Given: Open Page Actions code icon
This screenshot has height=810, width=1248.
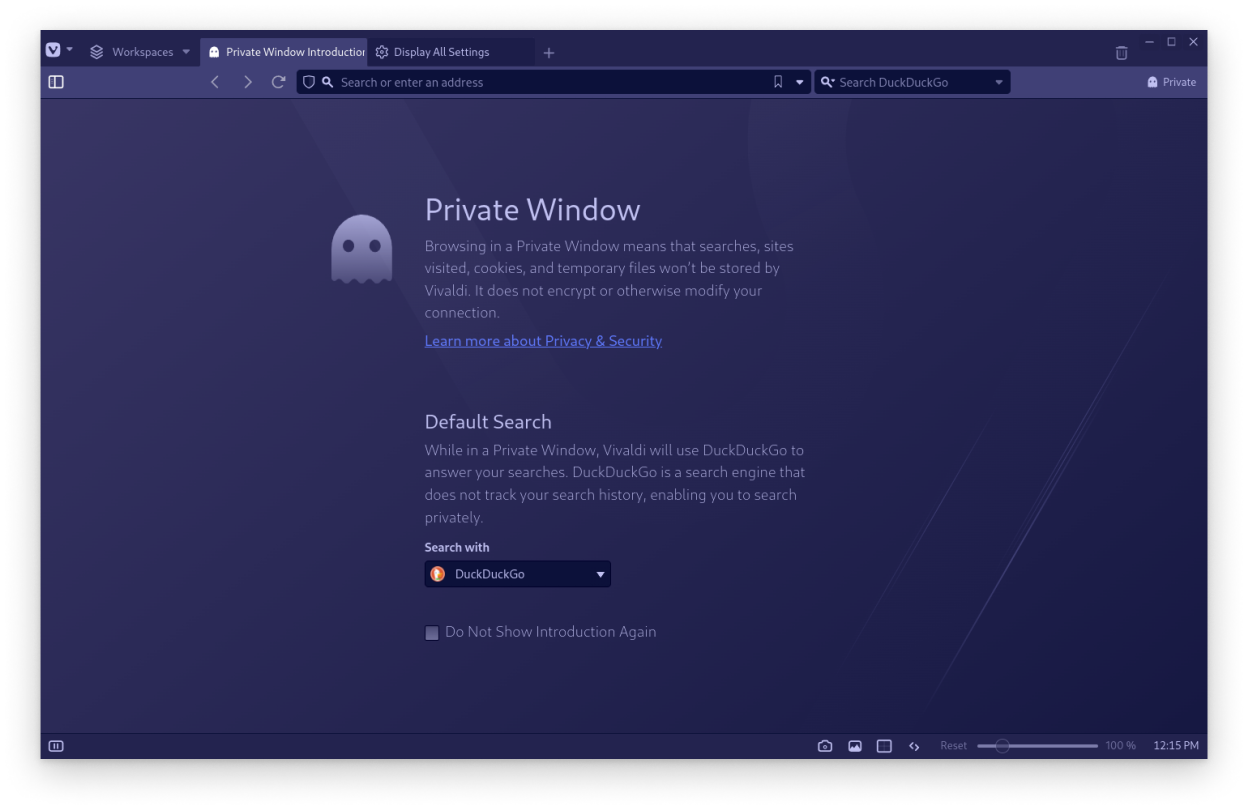Looking at the screenshot, I should tap(914, 746).
